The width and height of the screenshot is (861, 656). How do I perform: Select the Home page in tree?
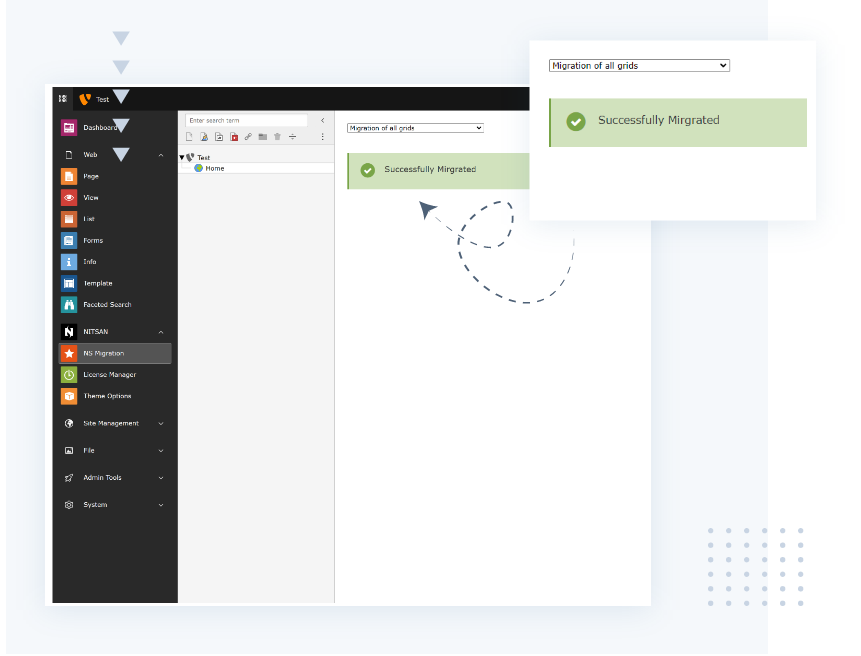214,168
